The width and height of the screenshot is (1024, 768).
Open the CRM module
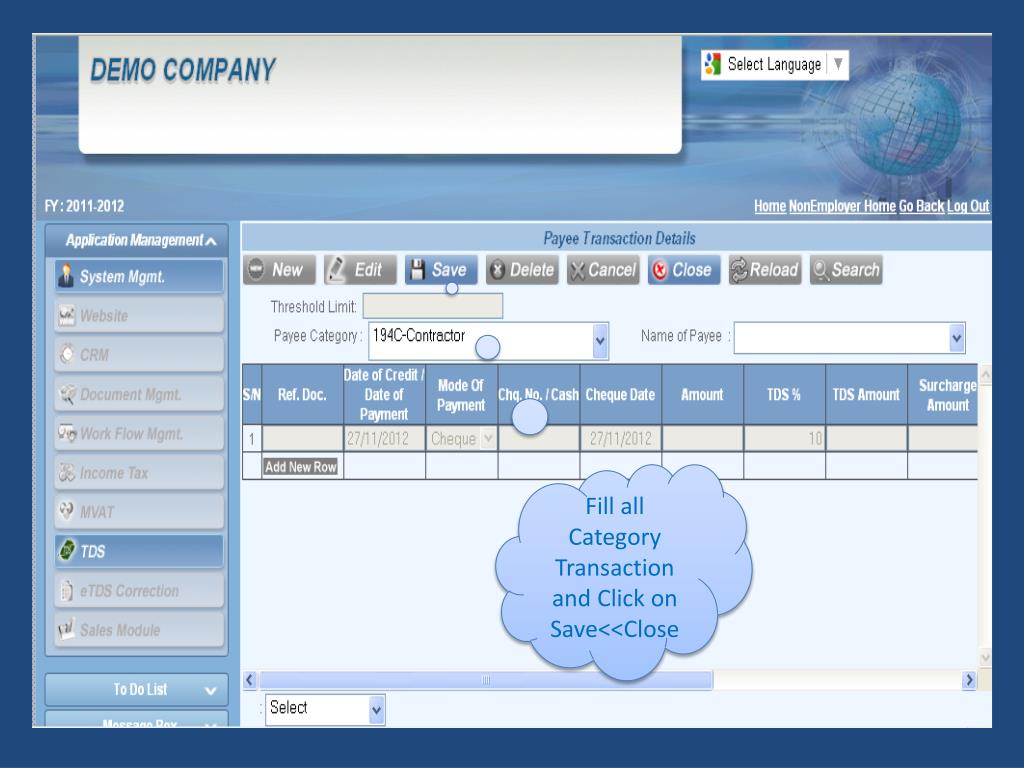point(139,355)
